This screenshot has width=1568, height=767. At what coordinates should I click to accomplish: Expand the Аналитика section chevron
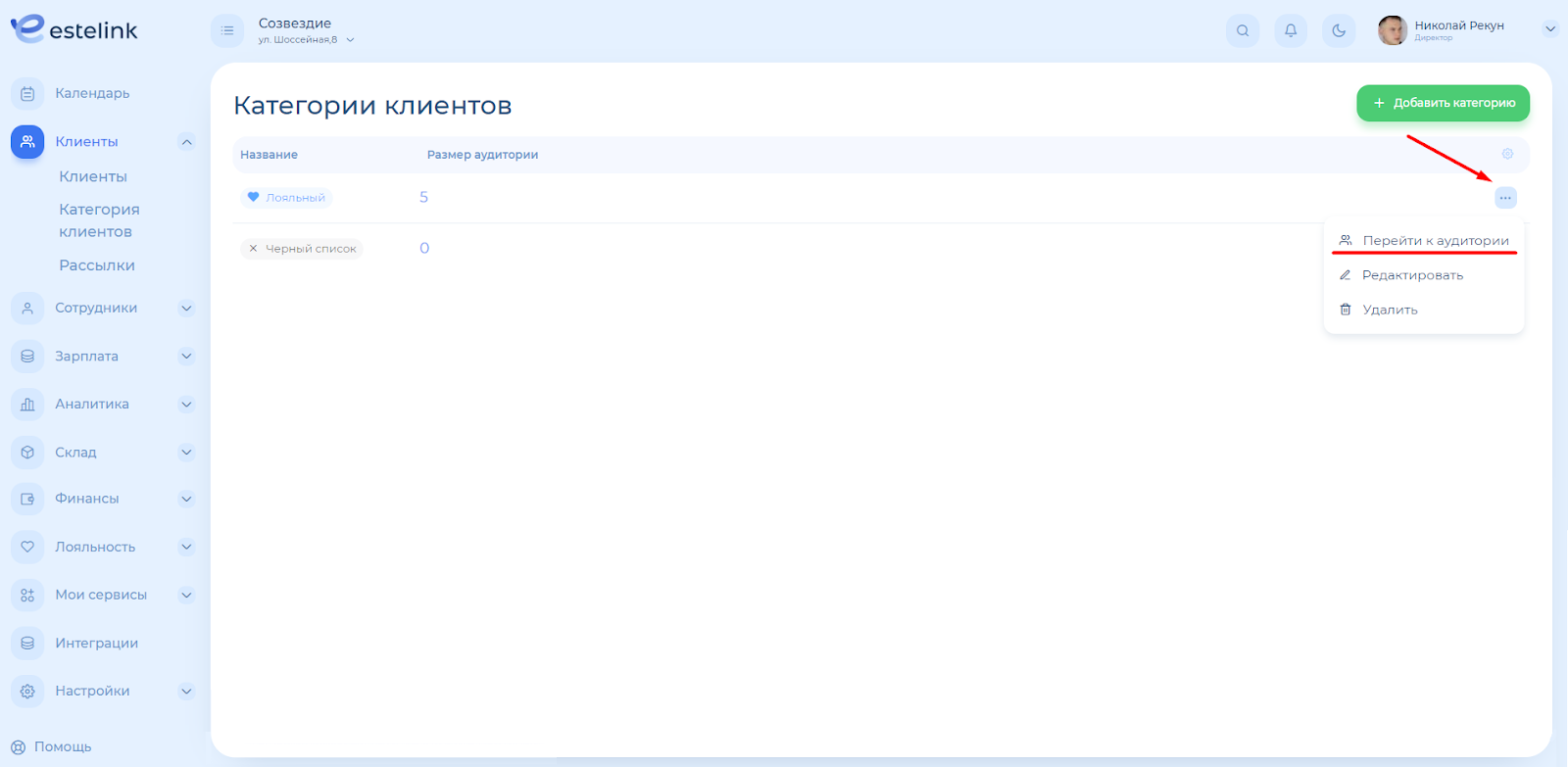[186, 405]
